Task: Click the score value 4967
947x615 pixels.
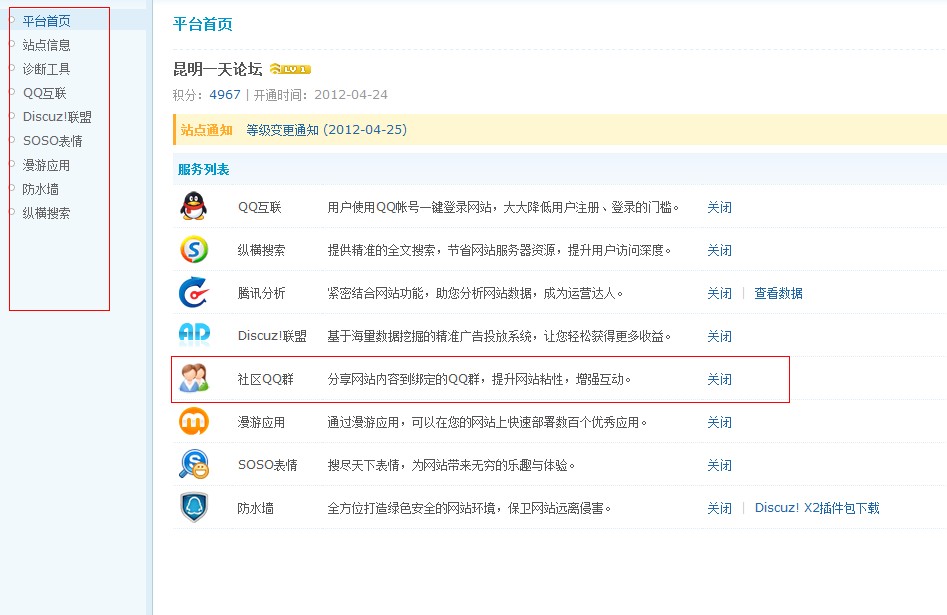Action: 225,95
